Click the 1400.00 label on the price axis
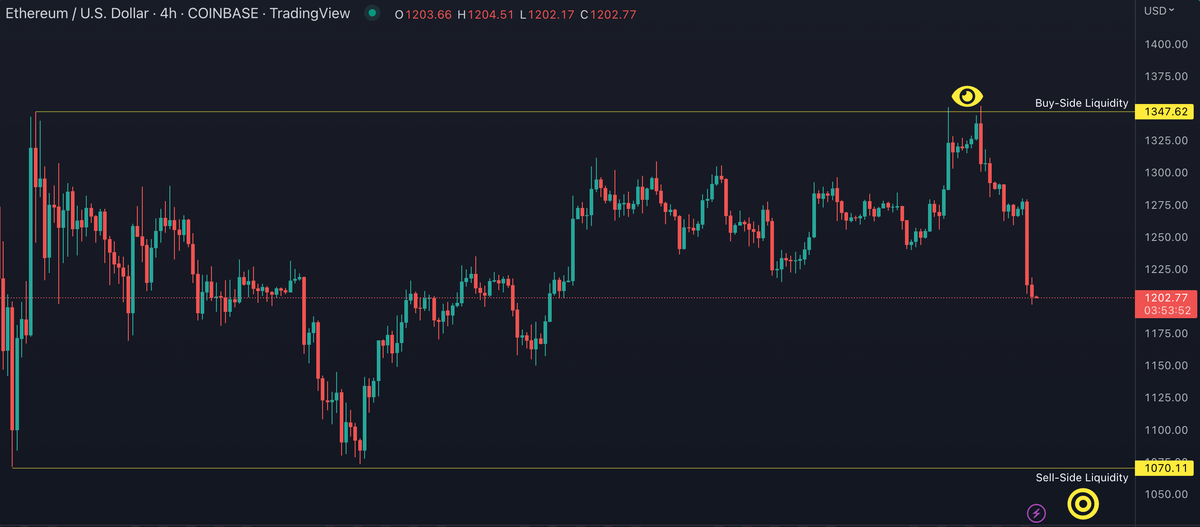Viewport: 1200px width, 527px height. [x=1167, y=44]
